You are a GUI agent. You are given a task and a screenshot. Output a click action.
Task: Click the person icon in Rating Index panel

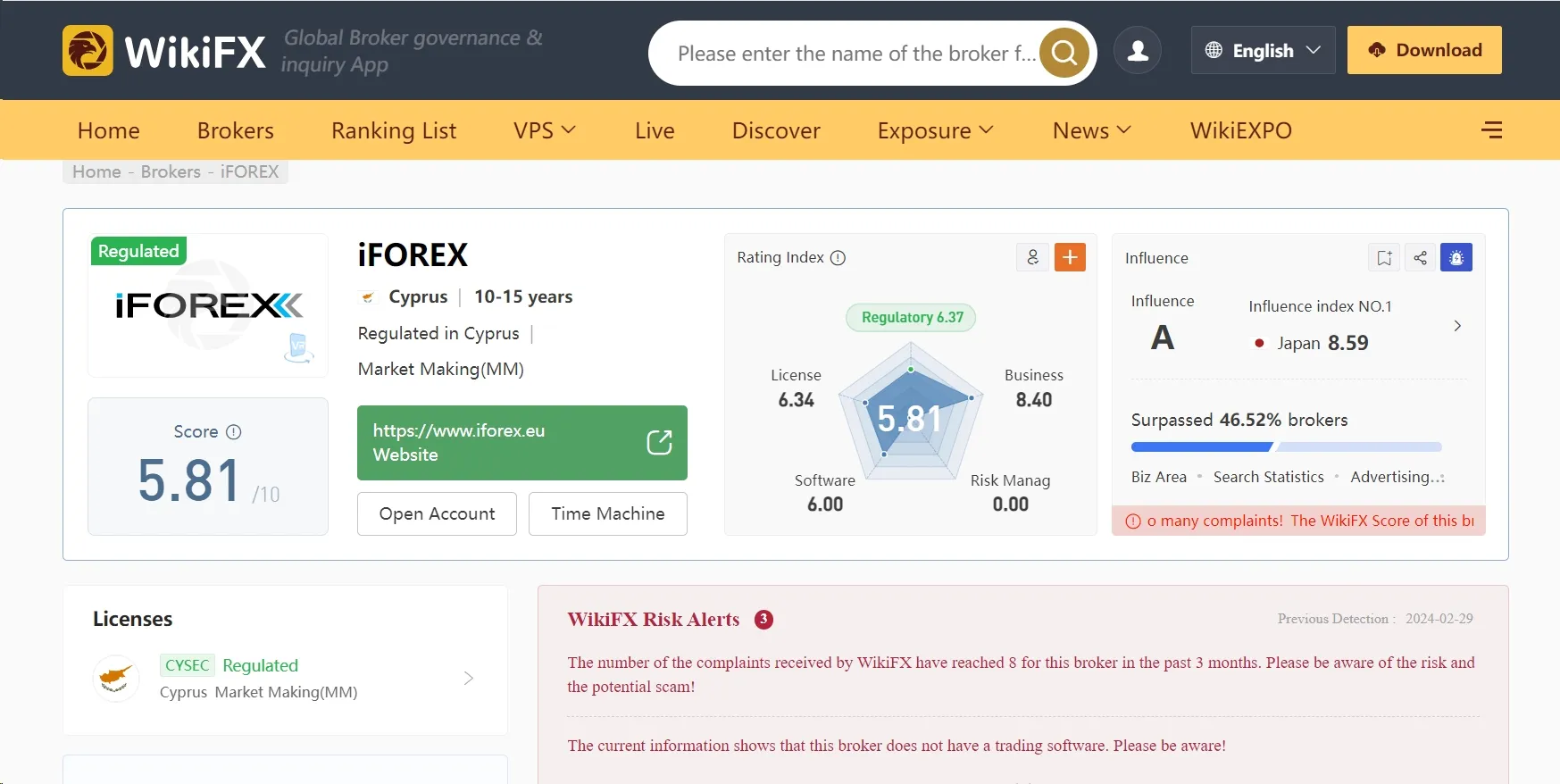click(x=1032, y=257)
